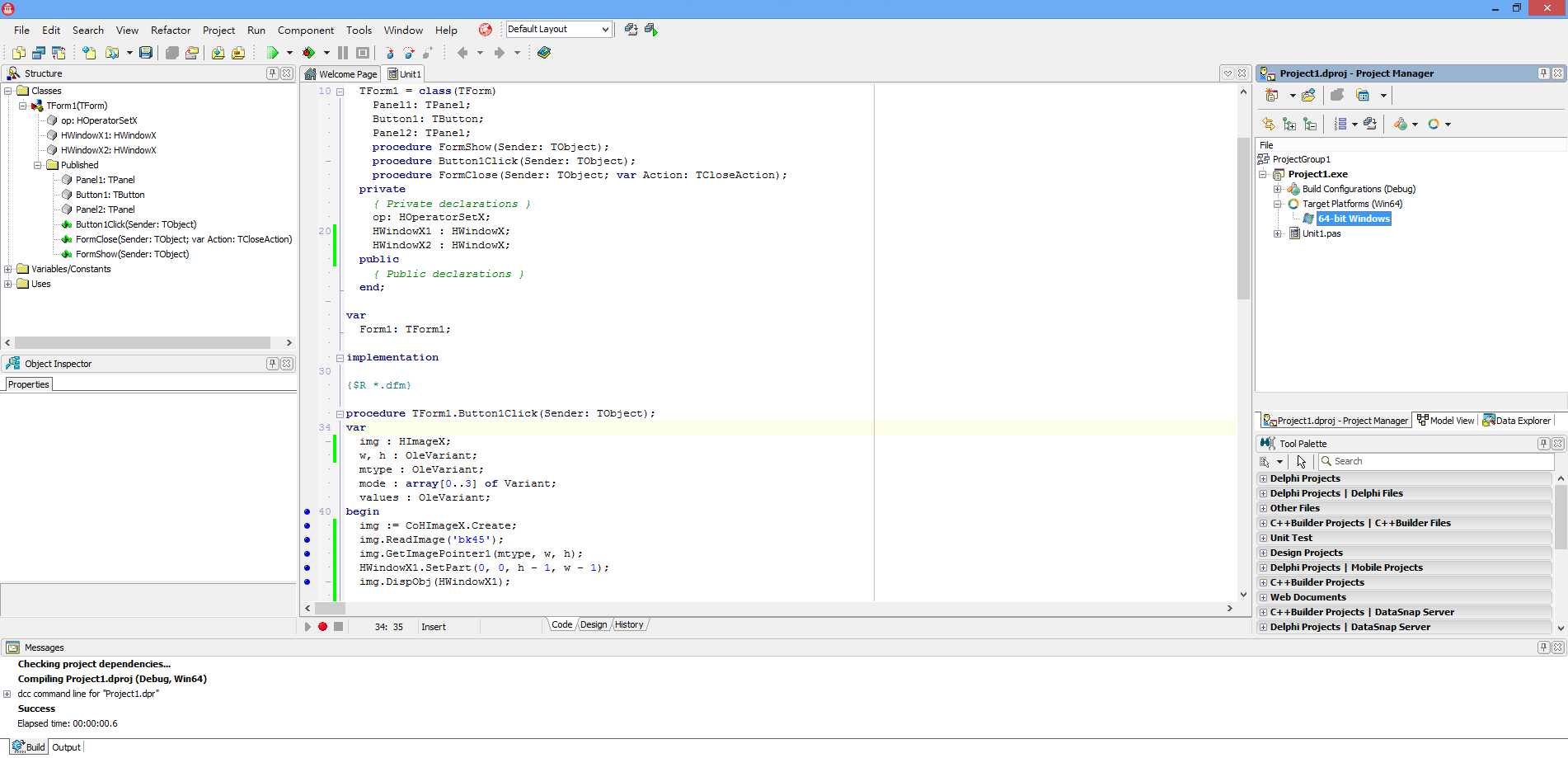Open the Help contents book icon
1568x758 pixels.
point(544,53)
